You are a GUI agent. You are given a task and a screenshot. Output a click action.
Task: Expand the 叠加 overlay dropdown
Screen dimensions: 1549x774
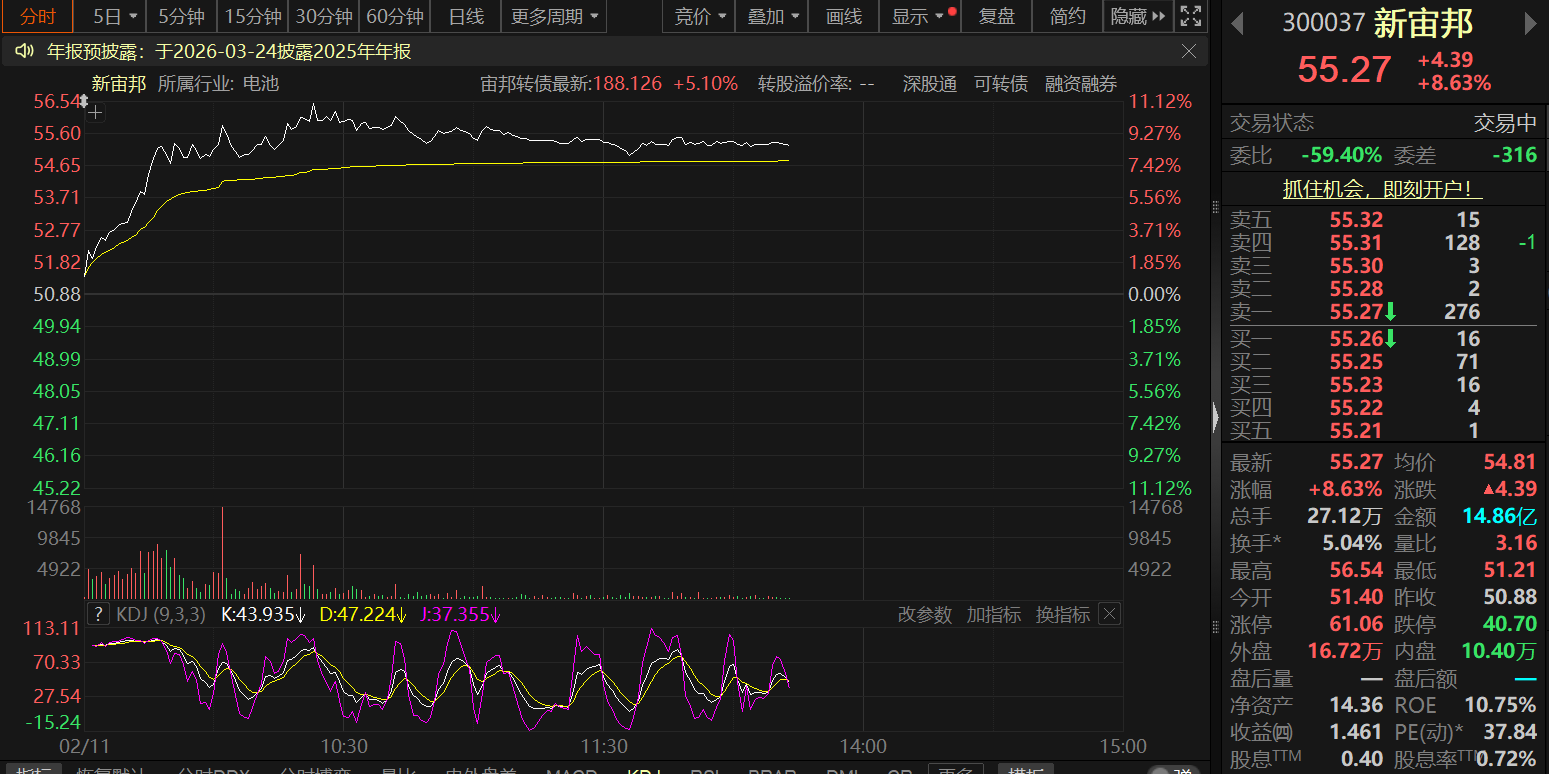tap(775, 16)
